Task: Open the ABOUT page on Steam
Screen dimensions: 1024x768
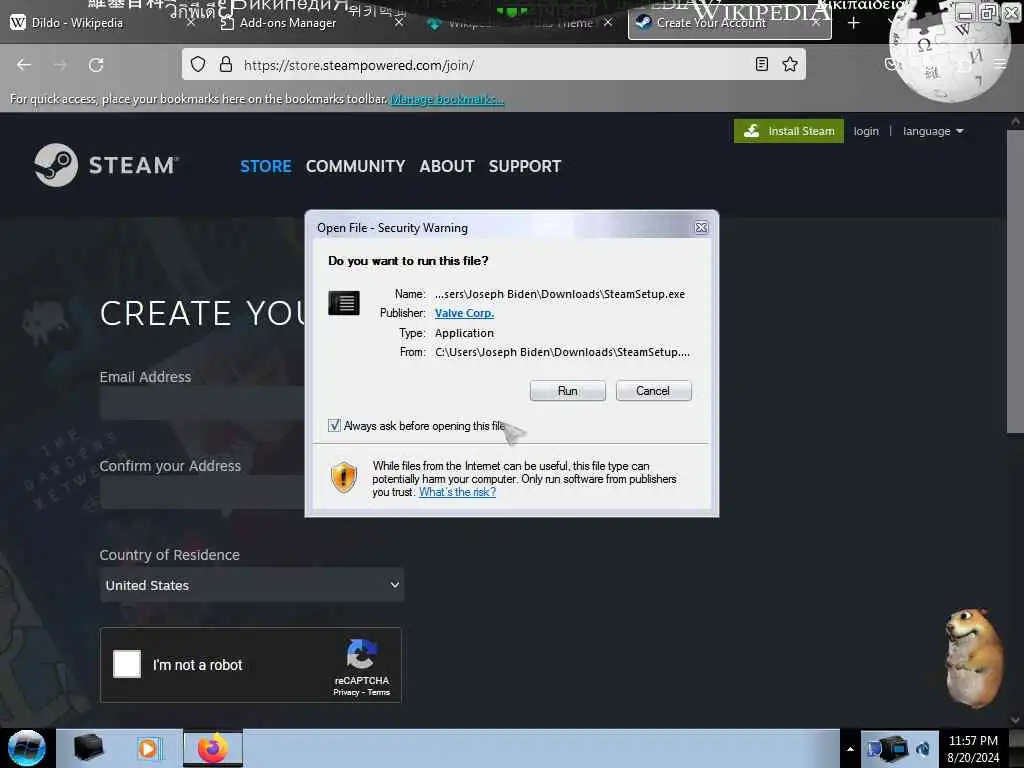Action: 447,166
